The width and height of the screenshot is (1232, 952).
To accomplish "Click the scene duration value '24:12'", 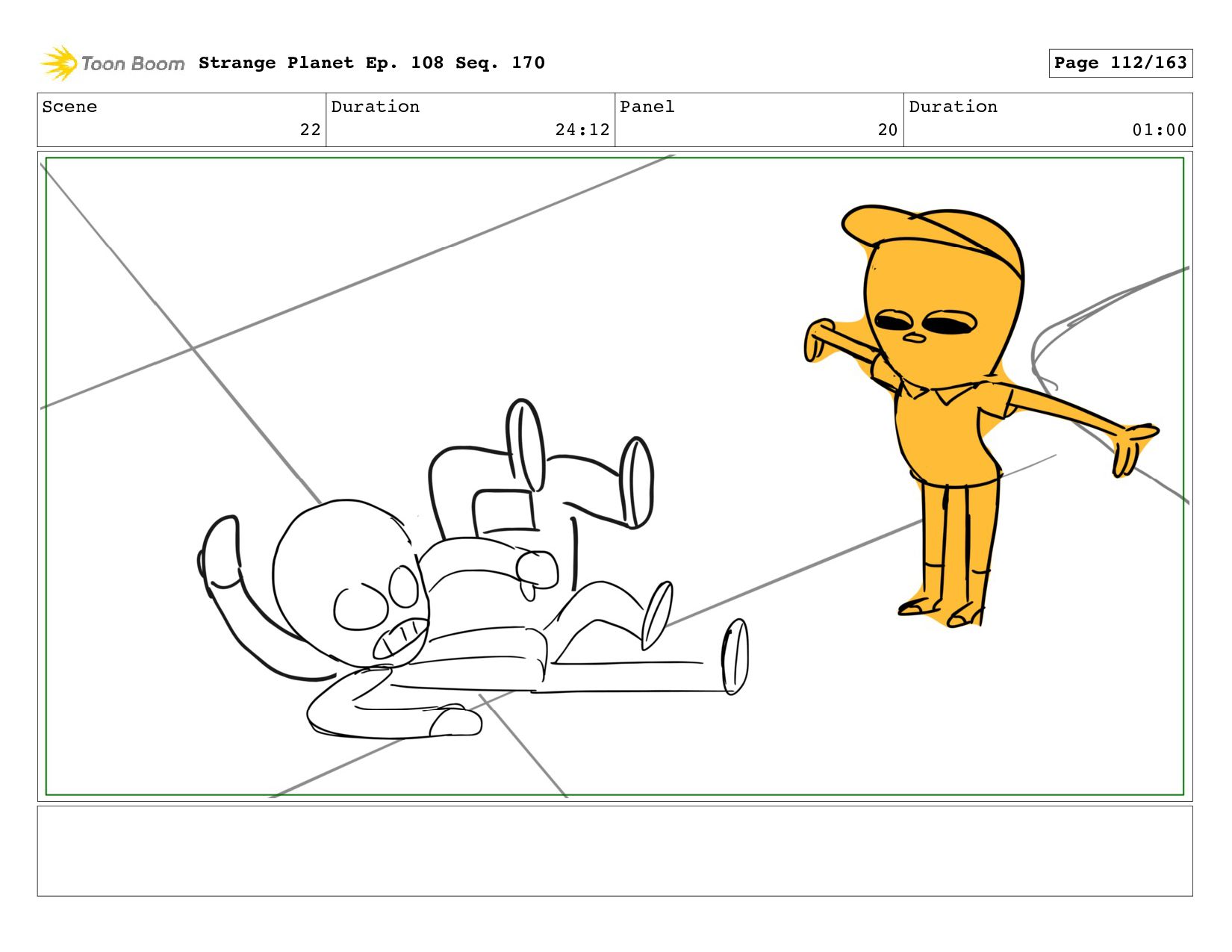I will tap(582, 130).
